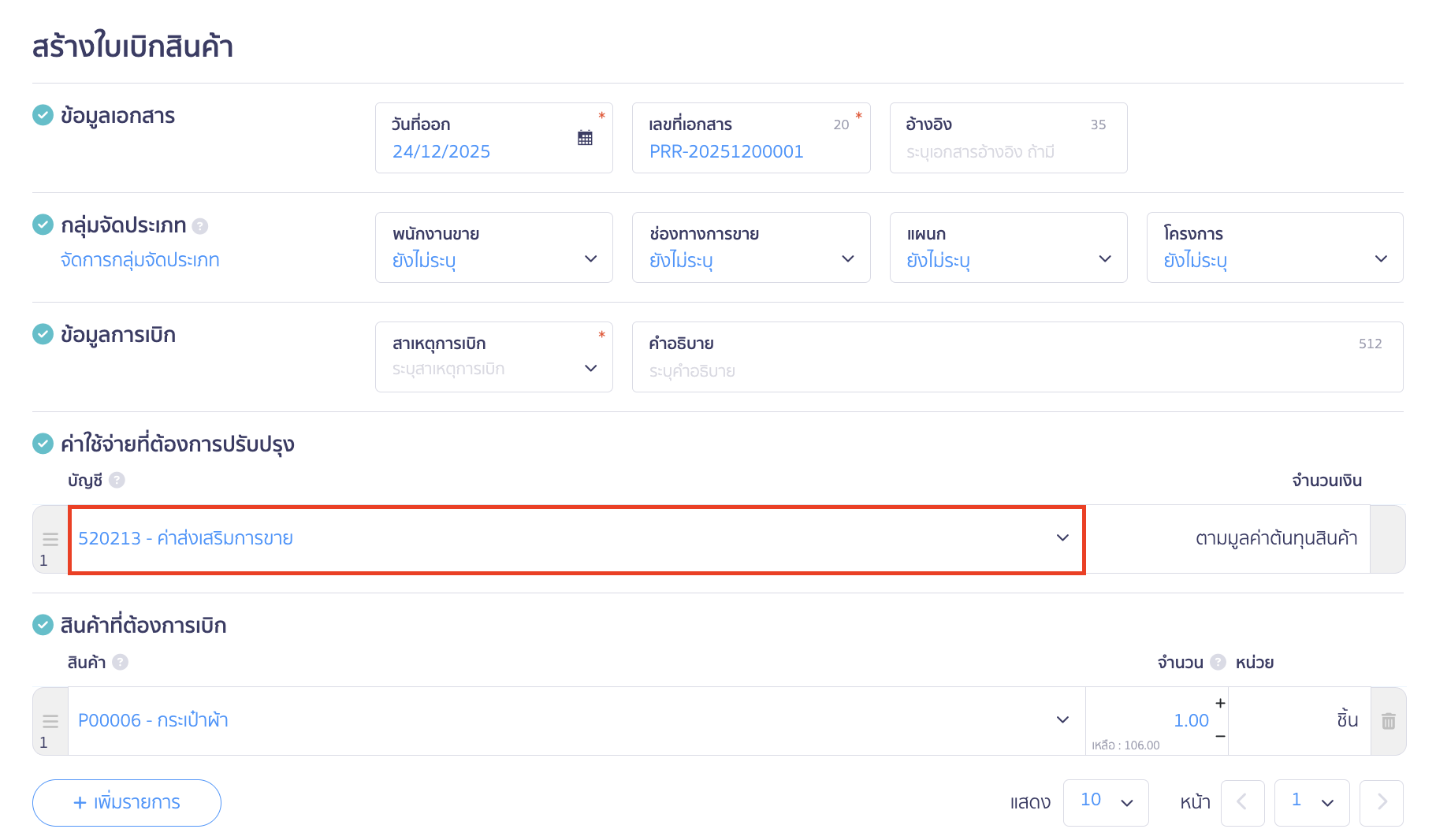This screenshot has height=840, width=1436.
Task: Click the trash icon for กระเป๋าผ้า row
Action: pos(1388,721)
